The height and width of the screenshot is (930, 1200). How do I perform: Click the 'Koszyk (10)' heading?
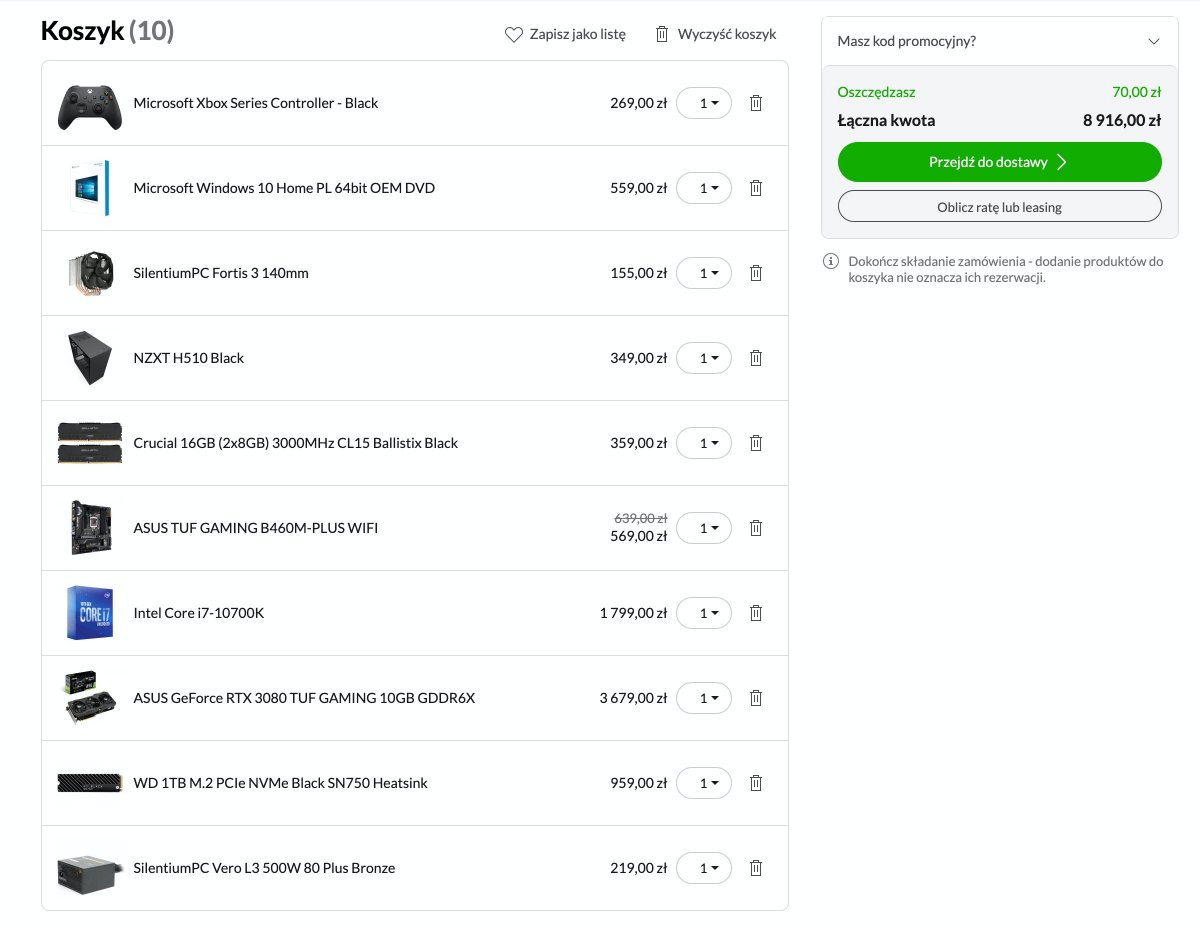point(108,32)
